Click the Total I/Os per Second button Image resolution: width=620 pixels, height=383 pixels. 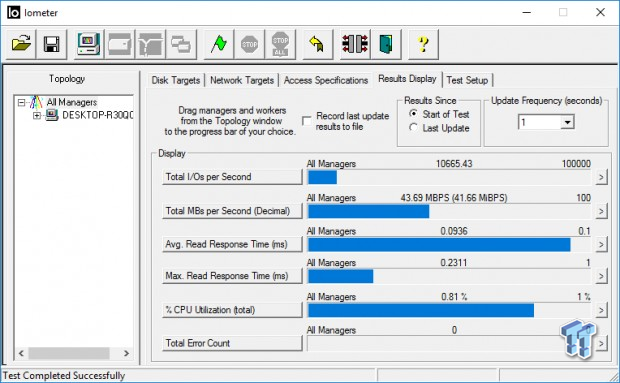click(232, 177)
